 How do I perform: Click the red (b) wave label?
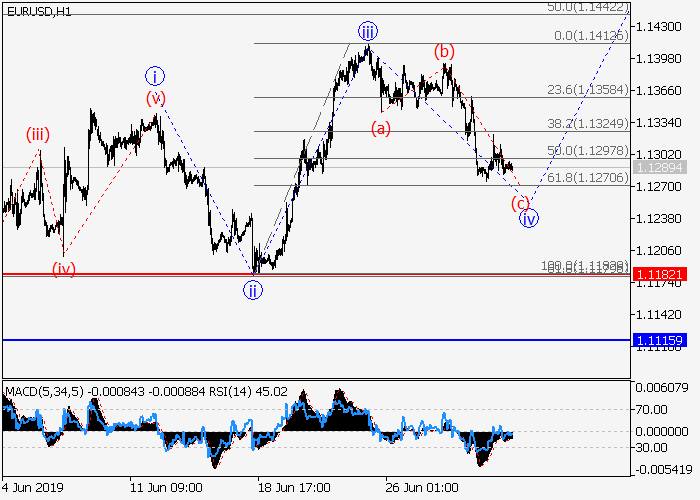click(x=444, y=51)
